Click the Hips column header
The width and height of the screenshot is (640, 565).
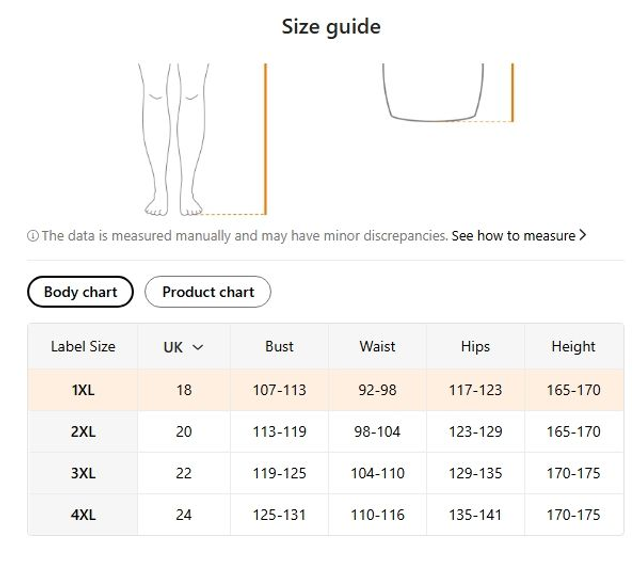point(475,347)
